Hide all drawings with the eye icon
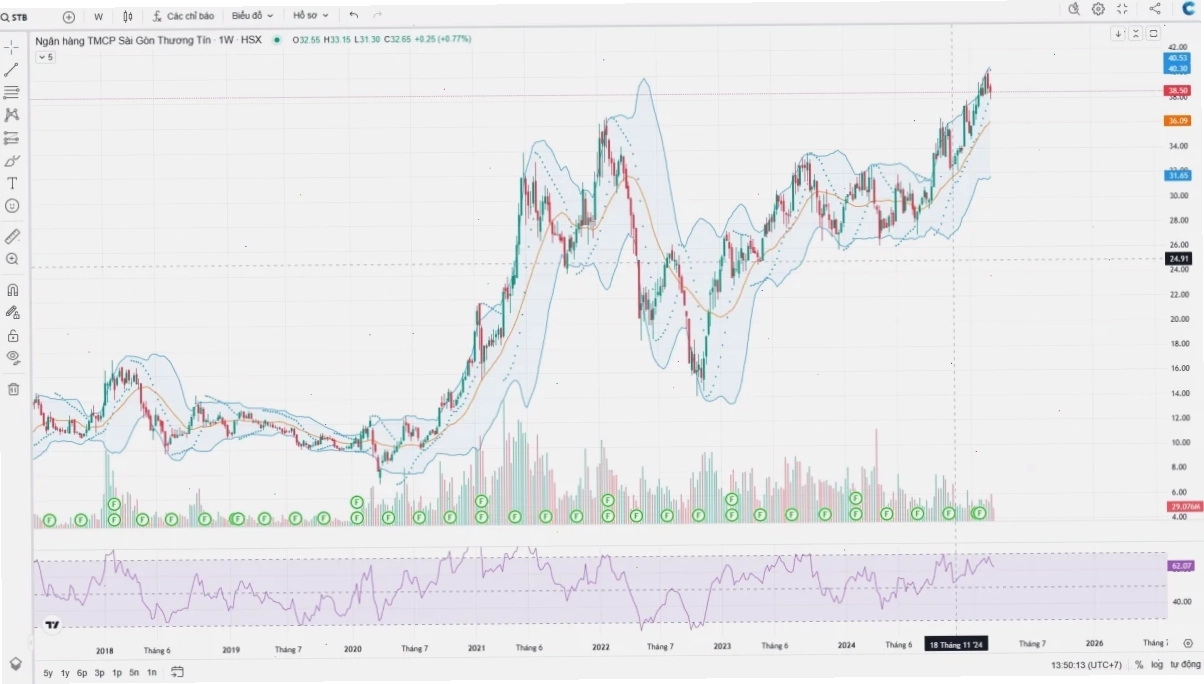Image resolution: width=1204 pixels, height=684 pixels. click(12, 357)
